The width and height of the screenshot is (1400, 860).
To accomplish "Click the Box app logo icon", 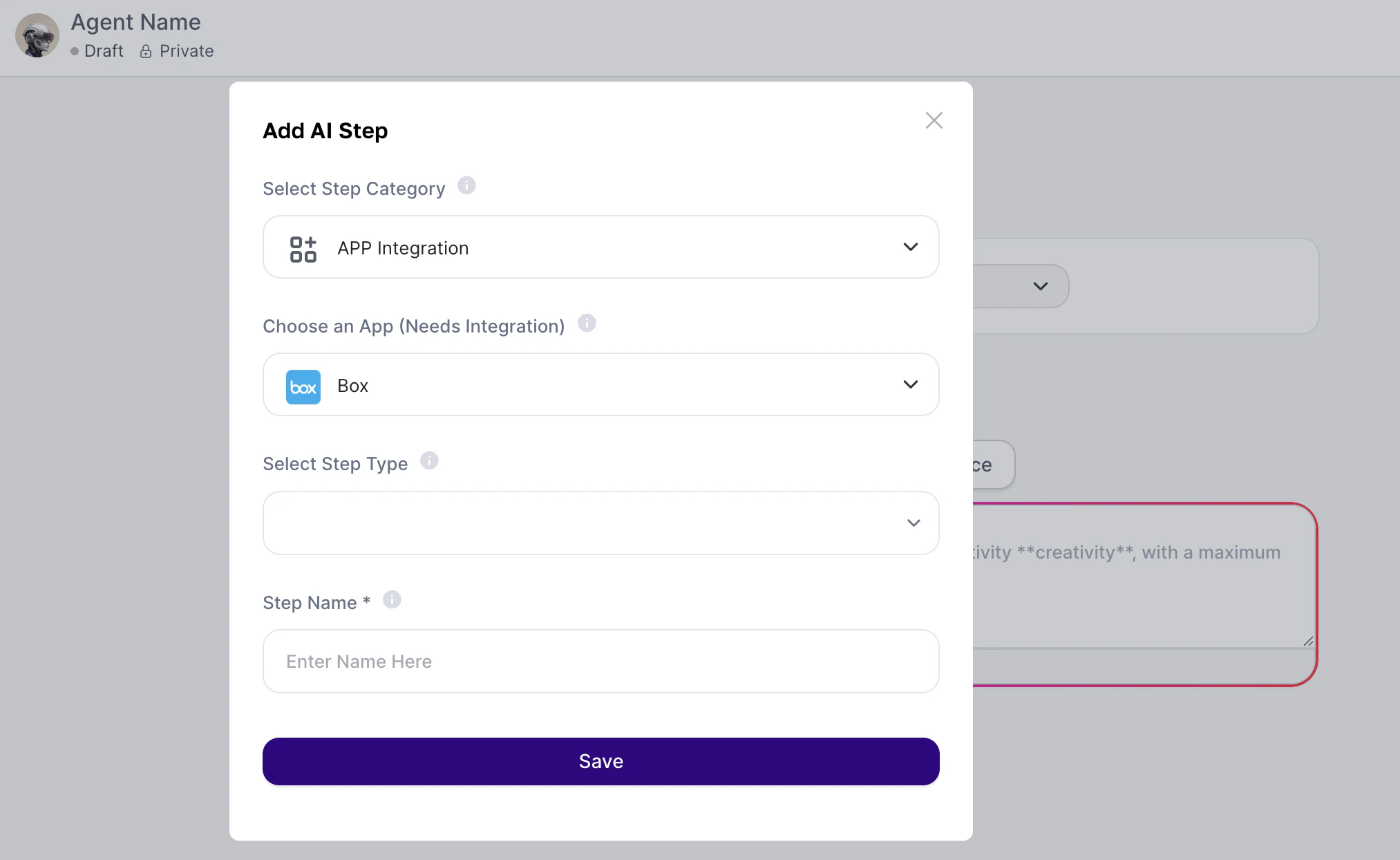I will (303, 386).
